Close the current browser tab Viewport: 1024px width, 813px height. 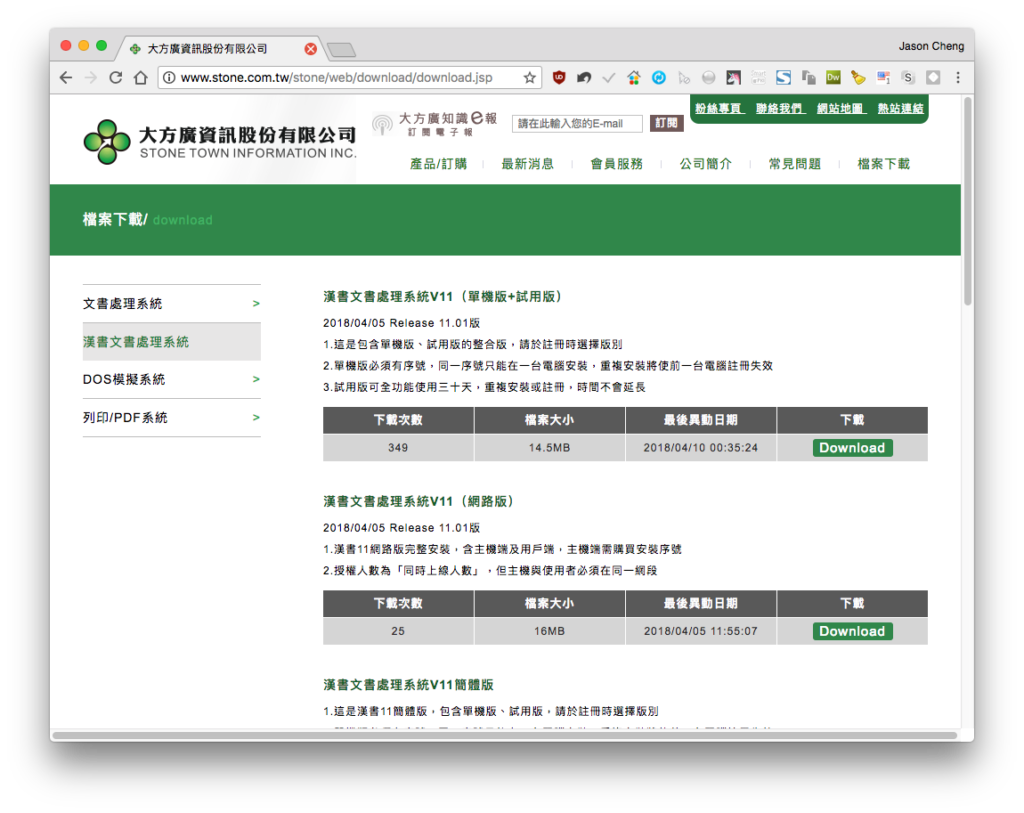pos(311,49)
